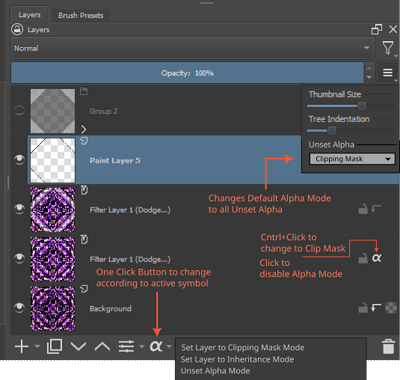Toggle visibility of Background layer

[x=19, y=308]
